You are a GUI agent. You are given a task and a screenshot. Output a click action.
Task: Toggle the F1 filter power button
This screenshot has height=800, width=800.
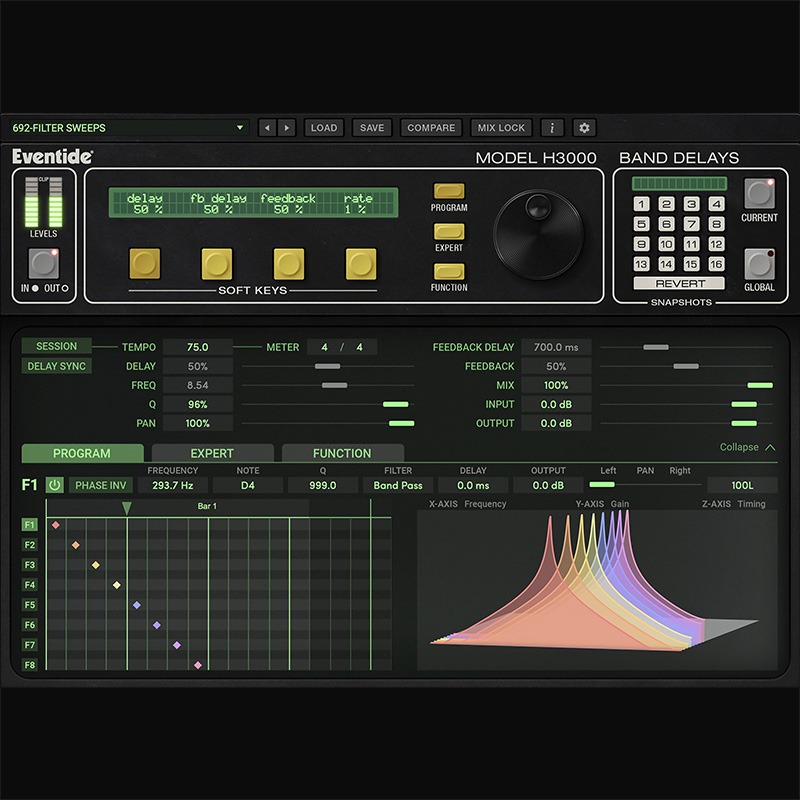point(55,485)
